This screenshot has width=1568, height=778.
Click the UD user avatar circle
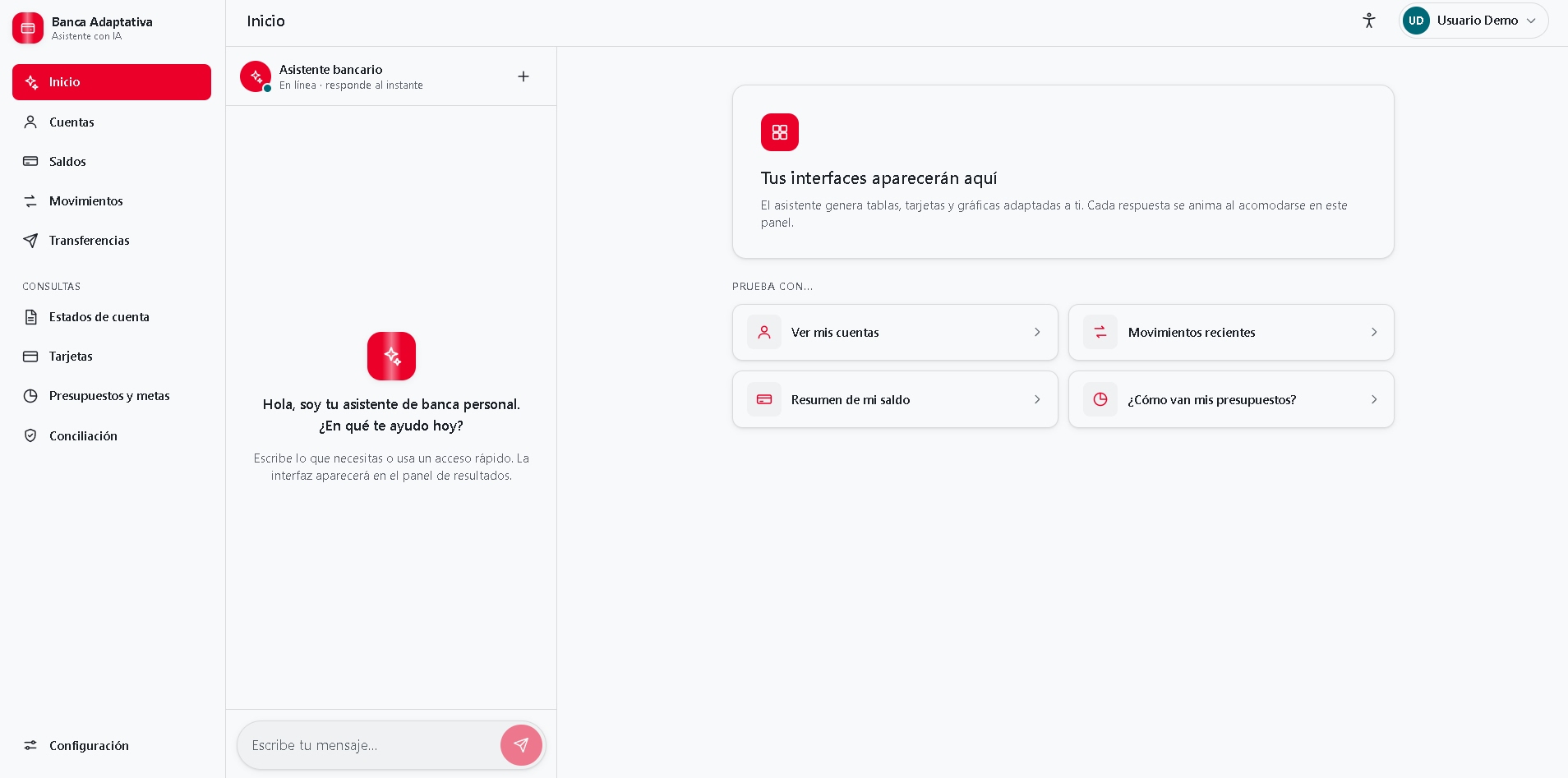click(x=1416, y=21)
